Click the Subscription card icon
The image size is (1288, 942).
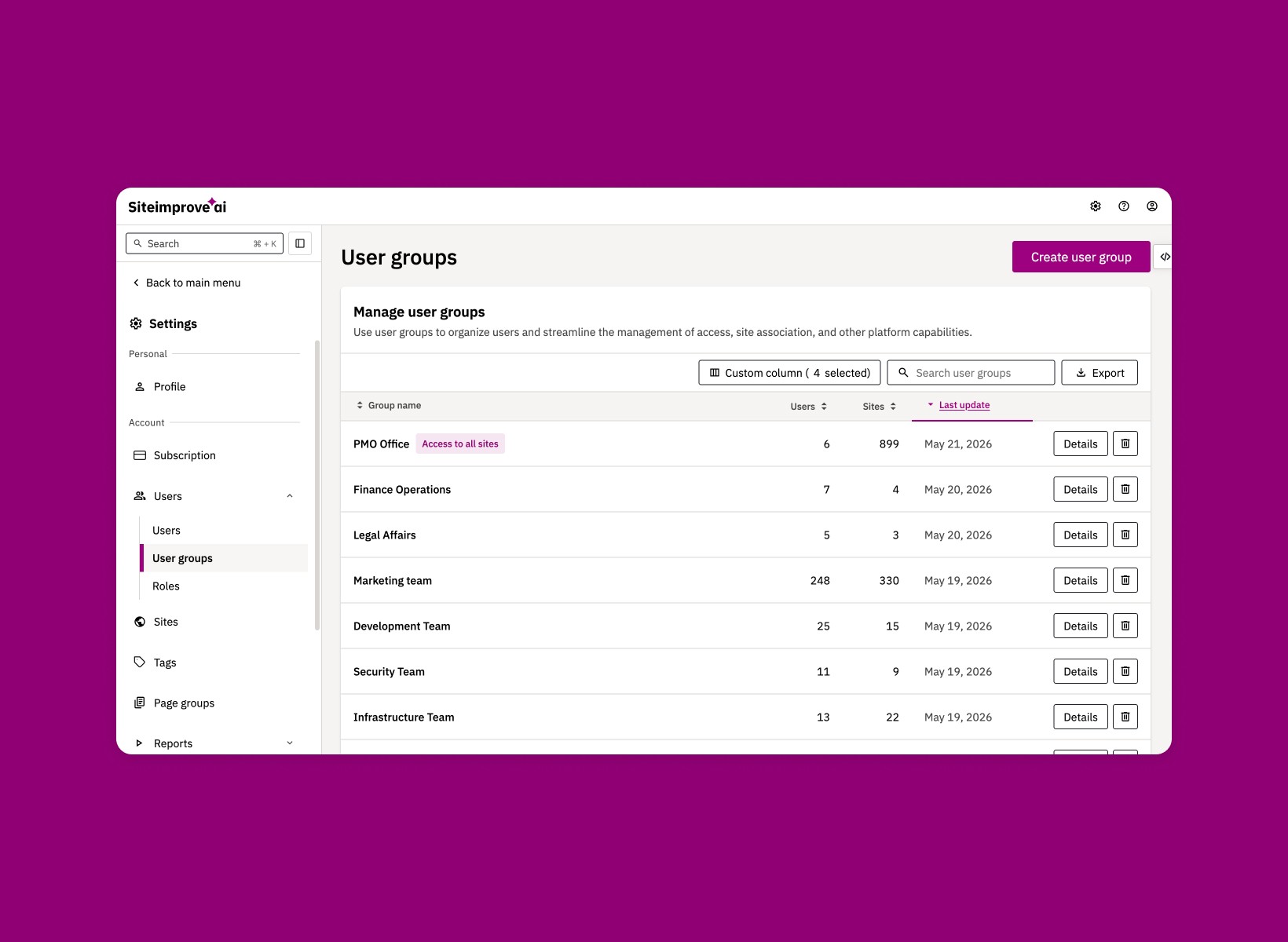pos(140,455)
